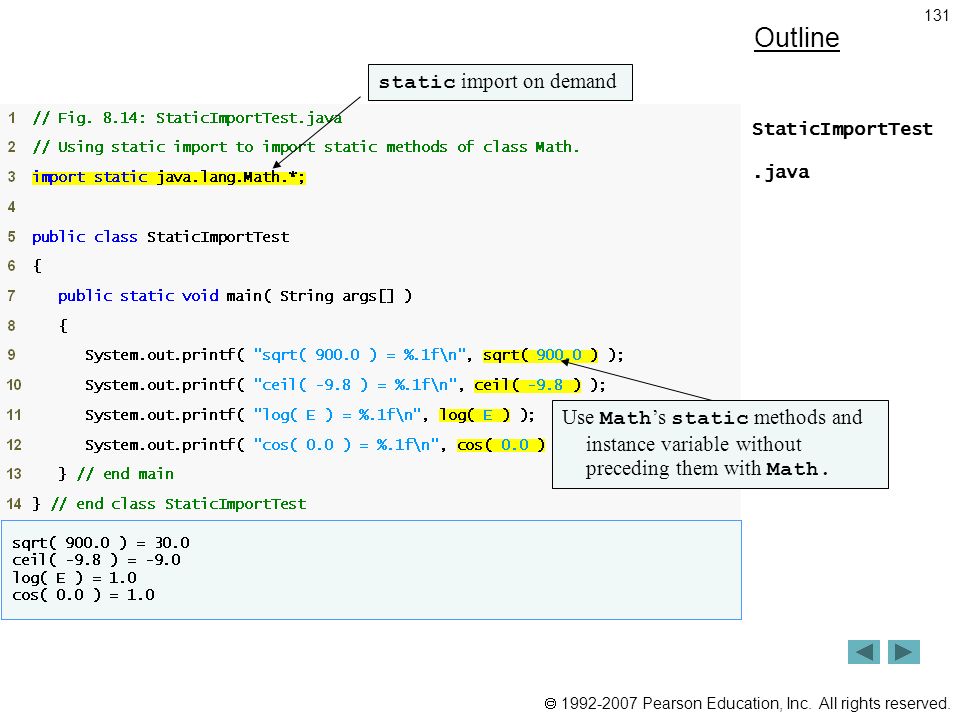
Task: Click the "public static void main( String args[] )" line
Action: (x=235, y=296)
